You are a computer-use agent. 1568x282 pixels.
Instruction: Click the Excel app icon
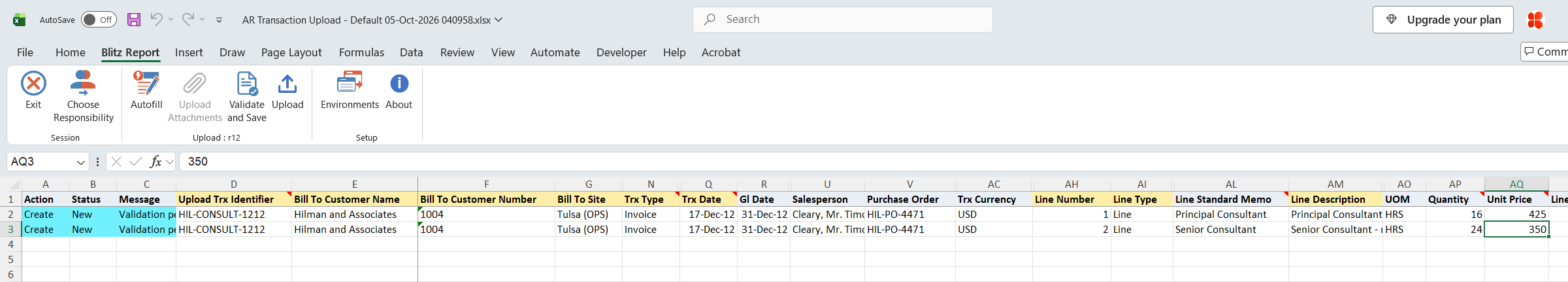20,20
